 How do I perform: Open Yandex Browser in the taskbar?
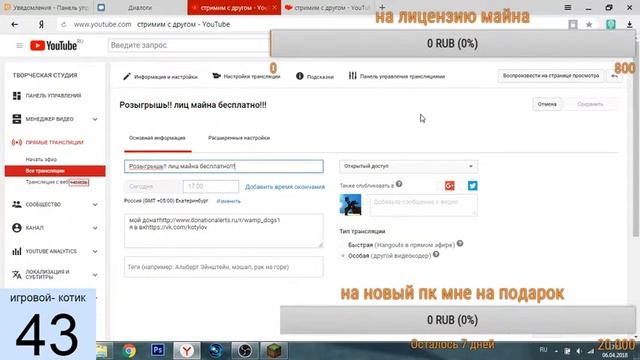[x=187, y=351]
